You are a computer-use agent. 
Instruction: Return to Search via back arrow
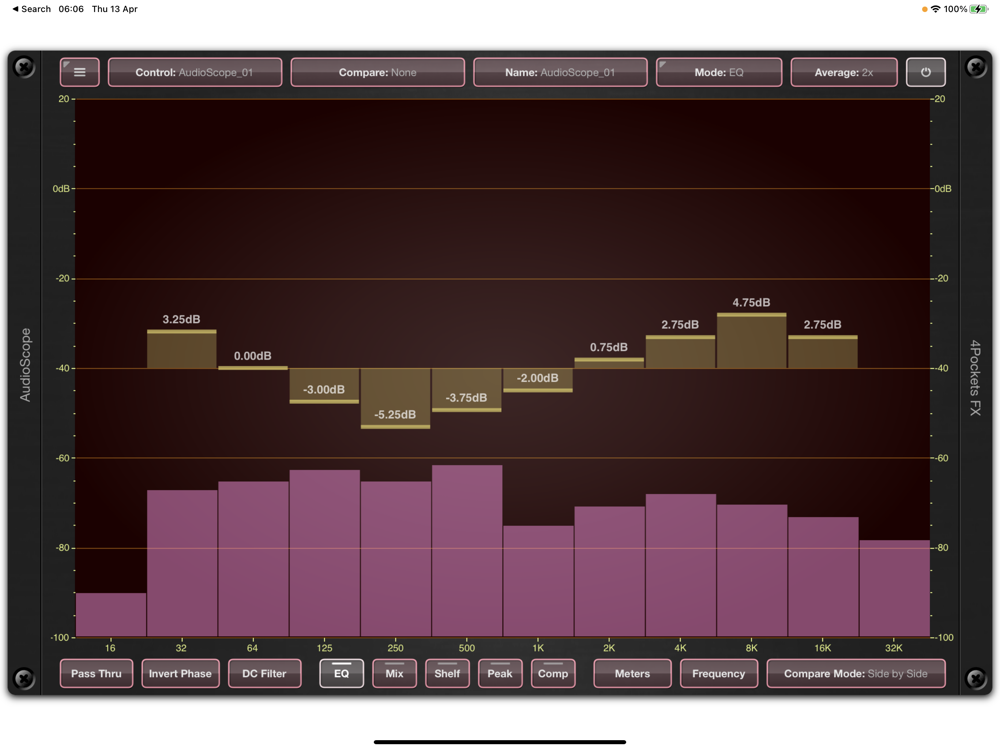(x=31, y=9)
